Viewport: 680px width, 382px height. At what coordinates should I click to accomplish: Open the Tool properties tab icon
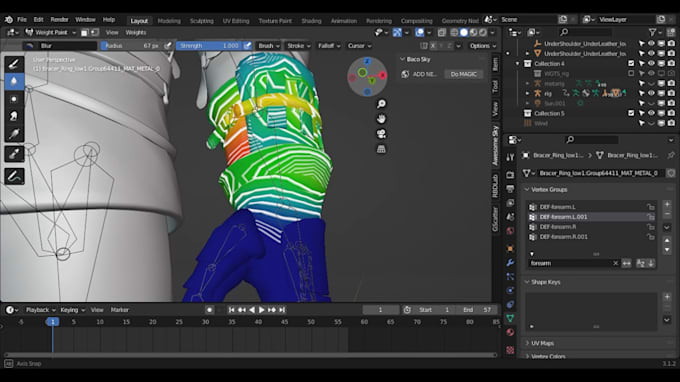(x=510, y=157)
